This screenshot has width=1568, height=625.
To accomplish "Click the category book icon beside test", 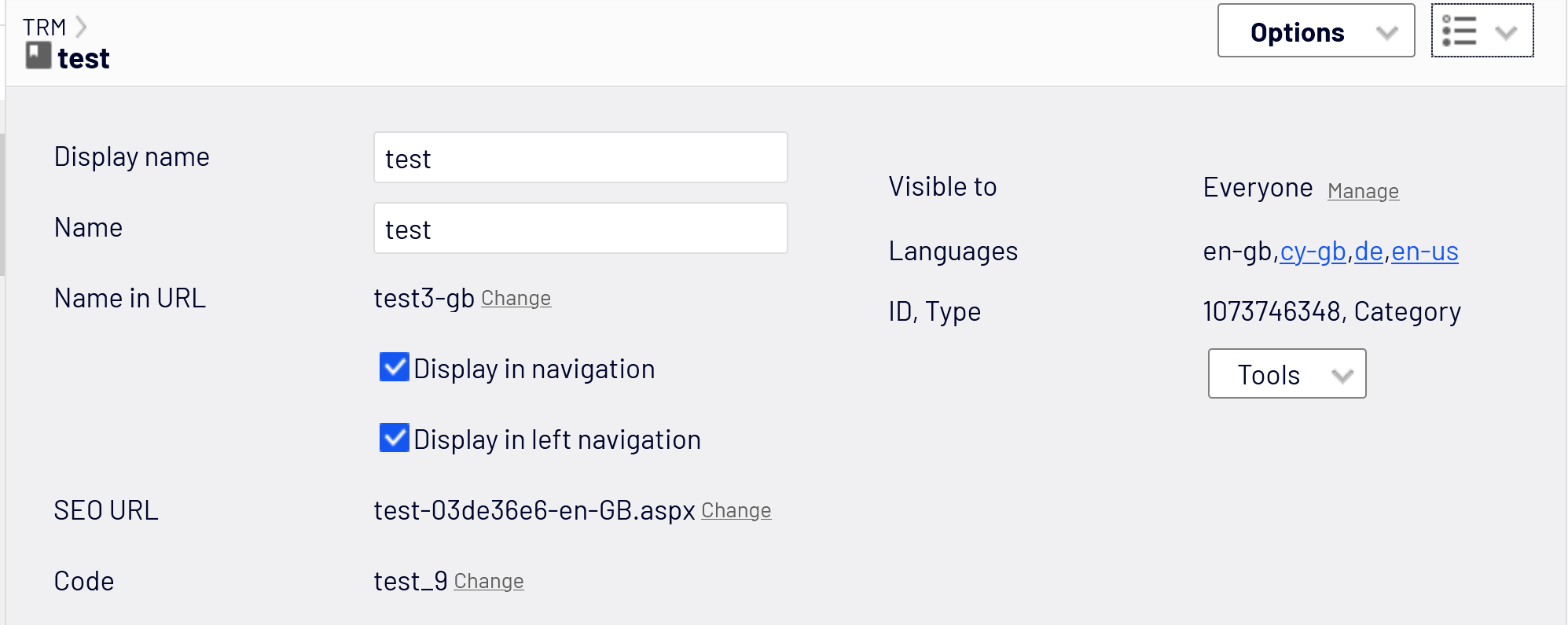I will click(38, 57).
